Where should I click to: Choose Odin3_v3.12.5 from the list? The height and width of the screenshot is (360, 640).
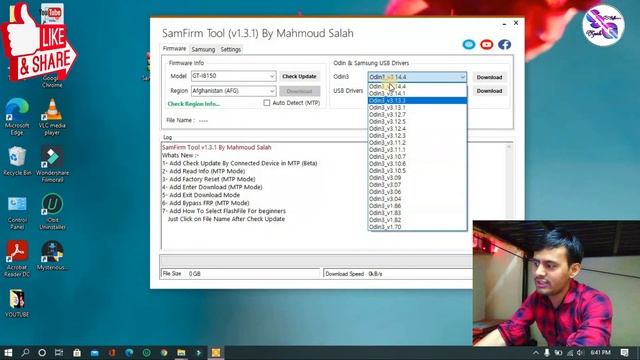(417, 122)
